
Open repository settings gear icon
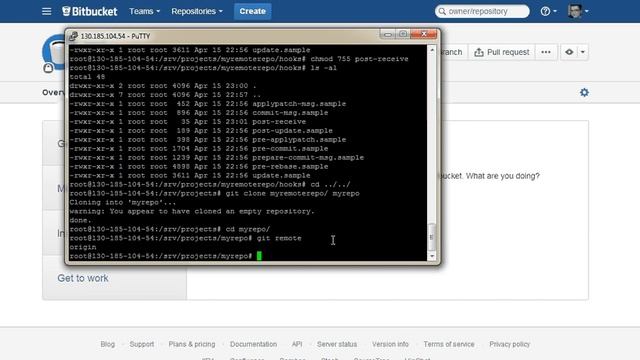pyautogui.click(x=584, y=93)
